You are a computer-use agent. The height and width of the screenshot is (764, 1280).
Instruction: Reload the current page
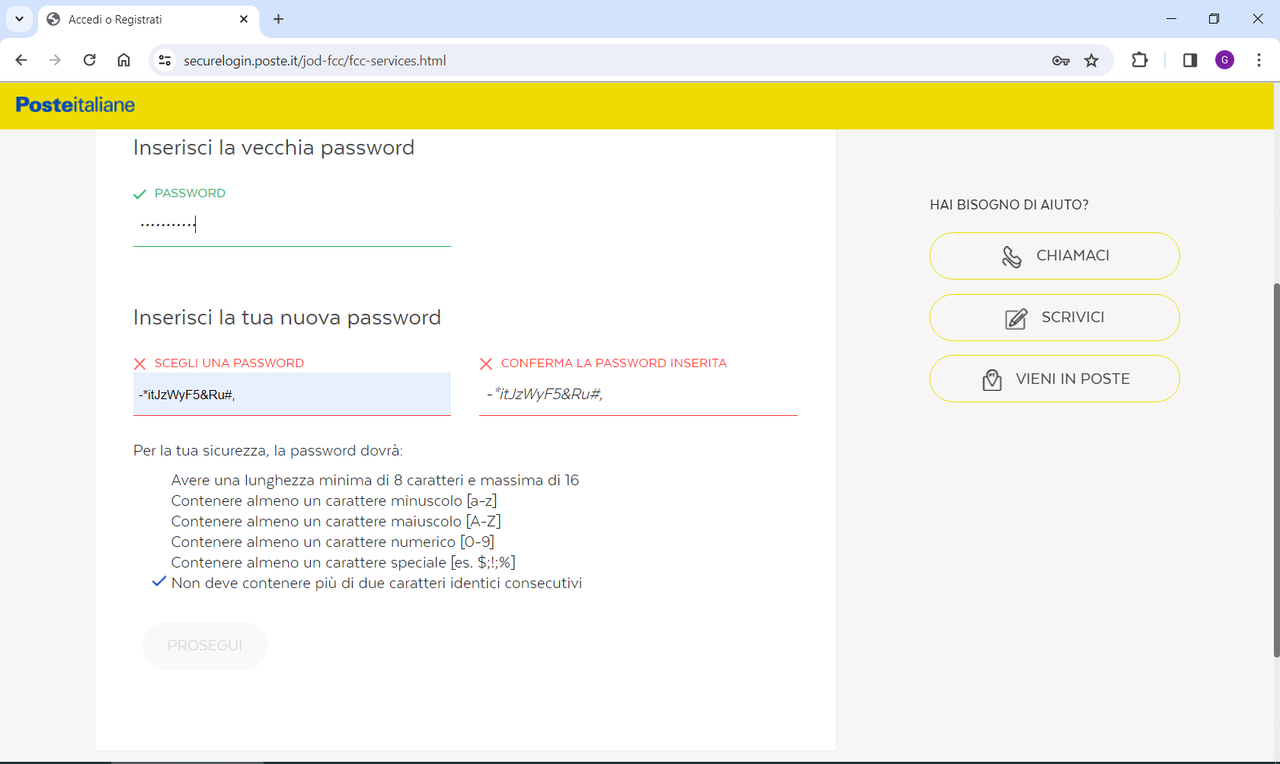click(x=89, y=60)
